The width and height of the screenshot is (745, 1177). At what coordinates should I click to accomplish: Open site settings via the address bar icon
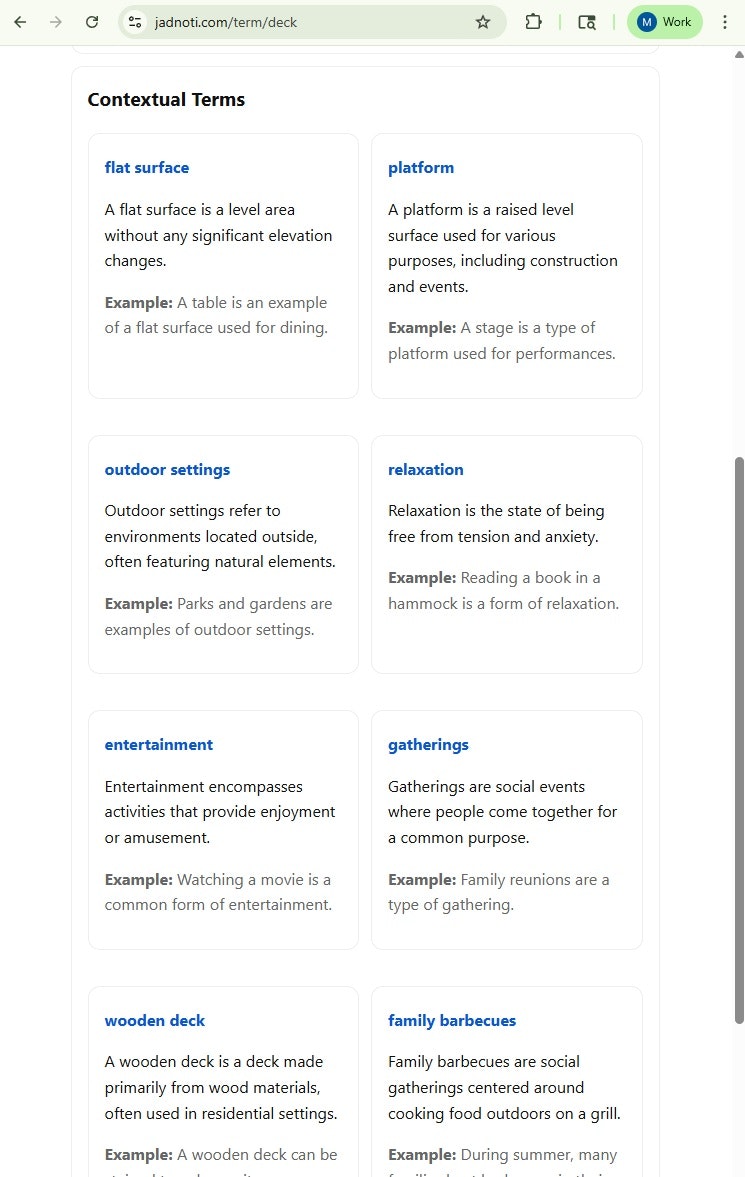pos(135,21)
